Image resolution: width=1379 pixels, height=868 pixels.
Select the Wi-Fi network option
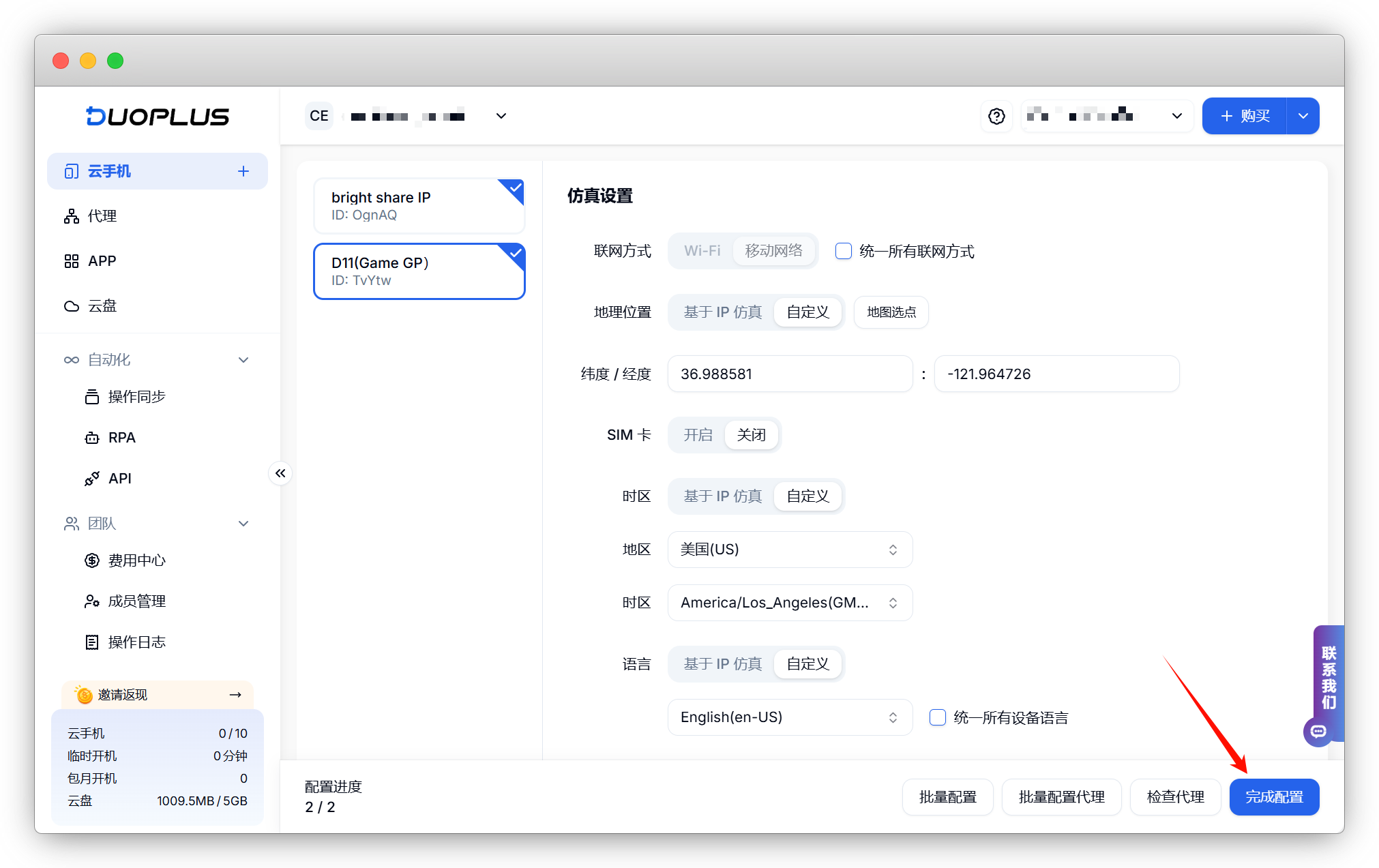click(702, 251)
